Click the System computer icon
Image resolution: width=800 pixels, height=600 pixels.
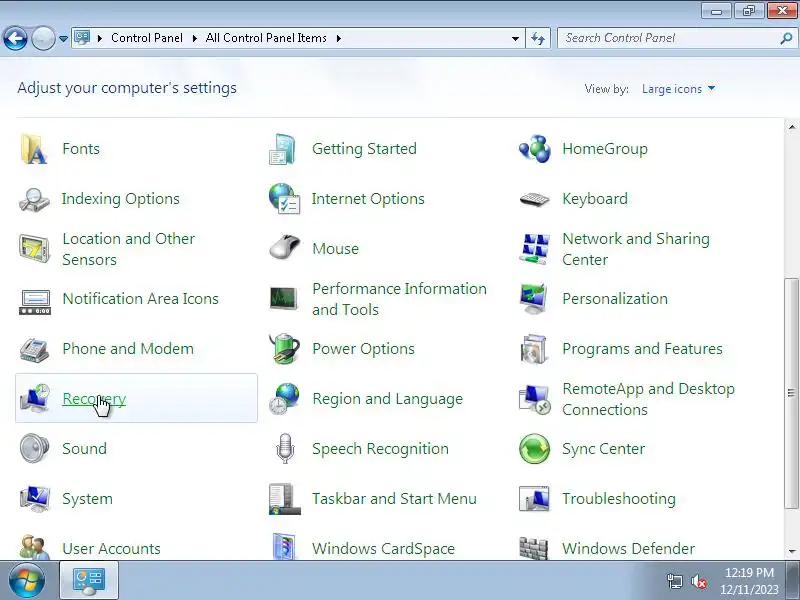(x=35, y=498)
